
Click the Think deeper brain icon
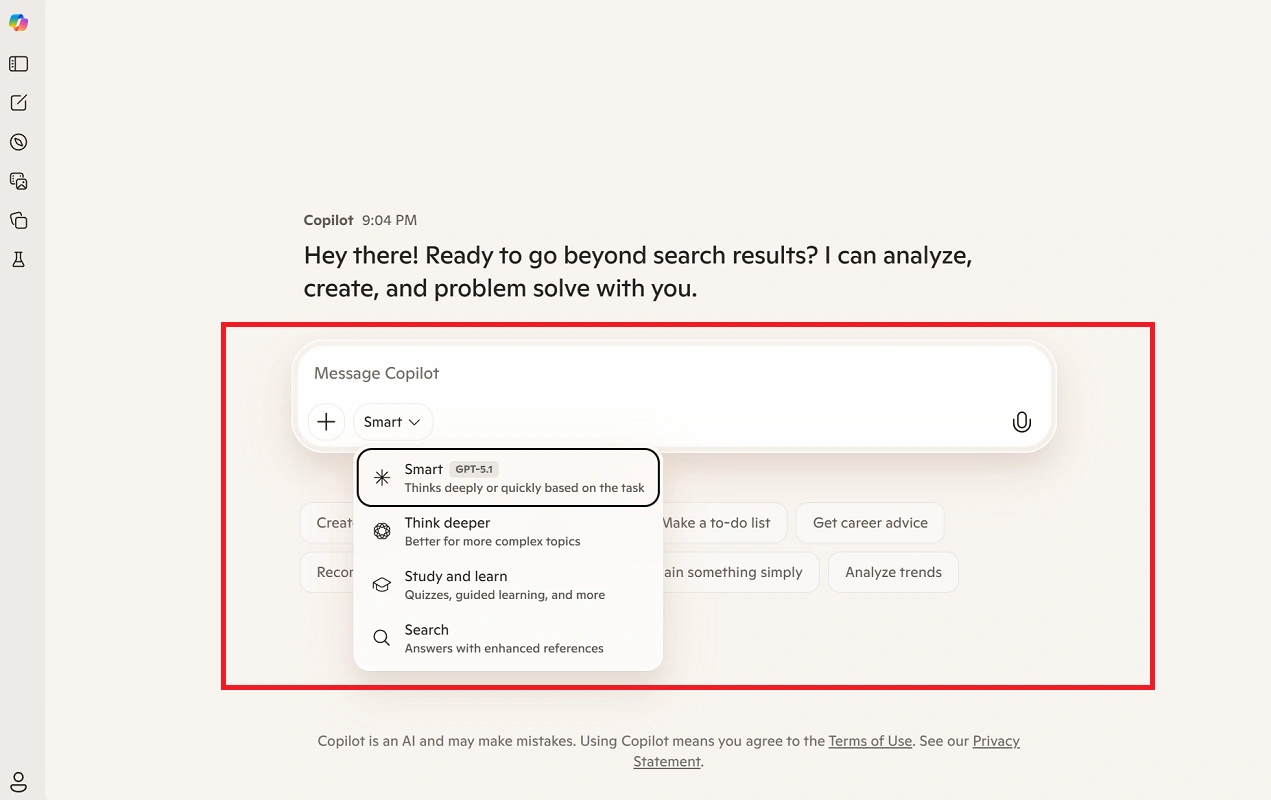(x=382, y=532)
